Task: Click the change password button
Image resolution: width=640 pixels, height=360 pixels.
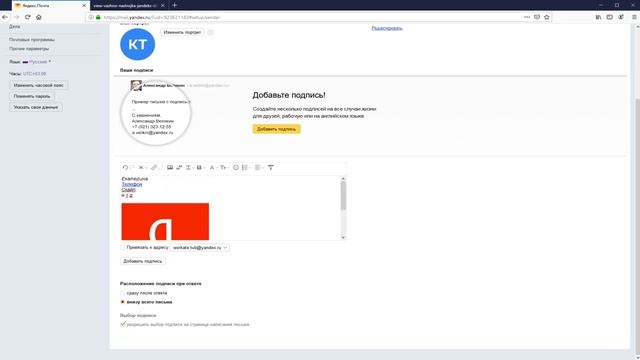Action: point(32,96)
